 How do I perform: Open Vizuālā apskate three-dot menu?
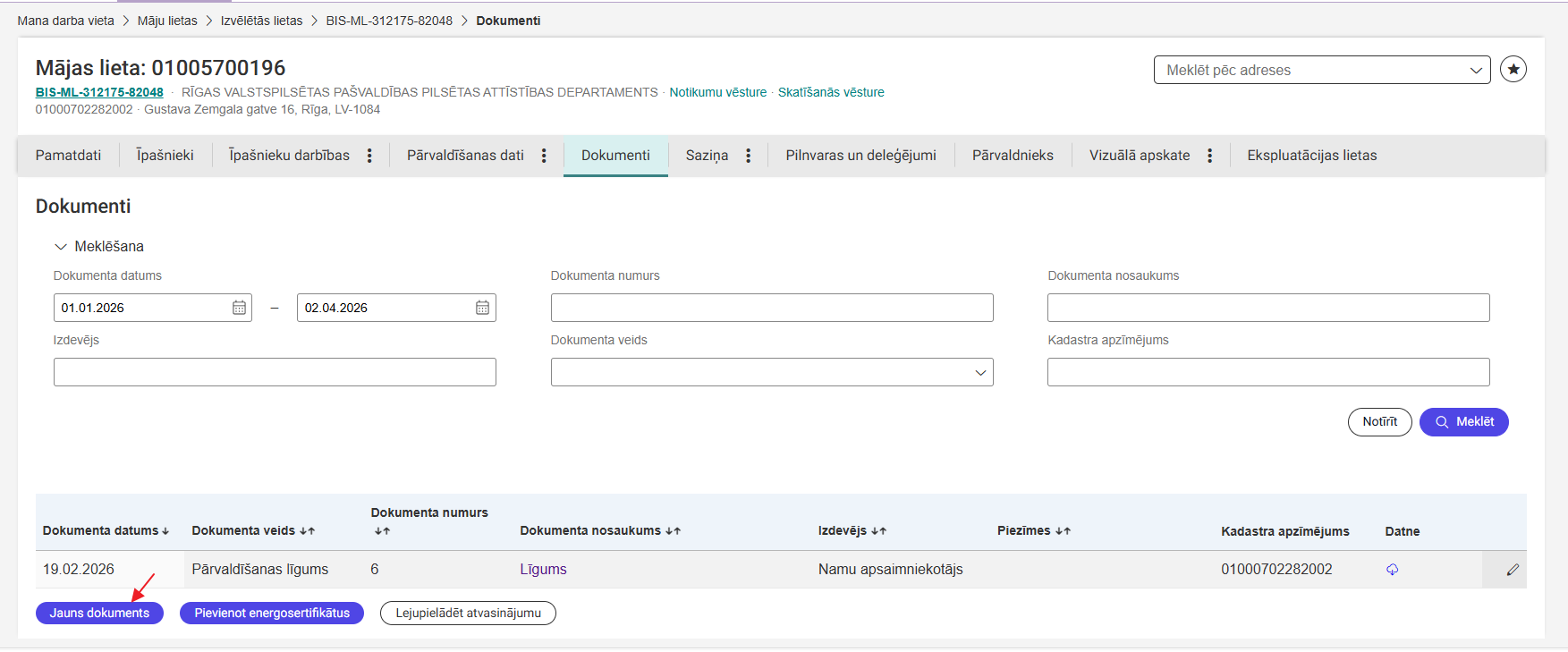pos(1209,156)
